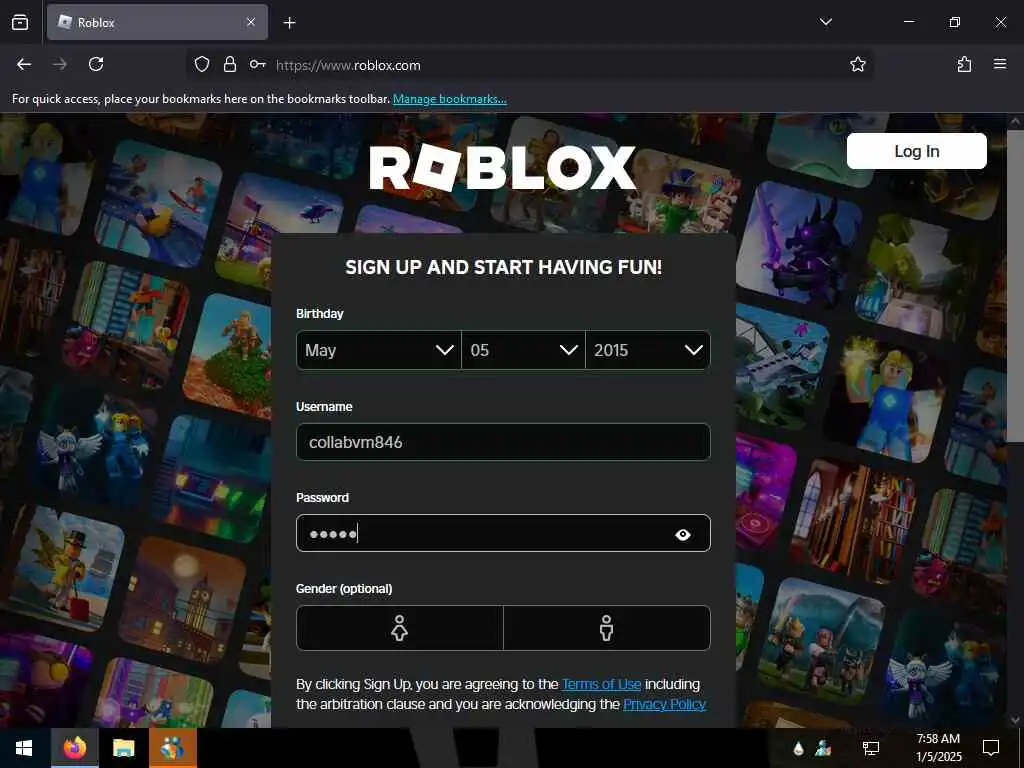
Task: Click the Log In button
Action: coord(916,151)
